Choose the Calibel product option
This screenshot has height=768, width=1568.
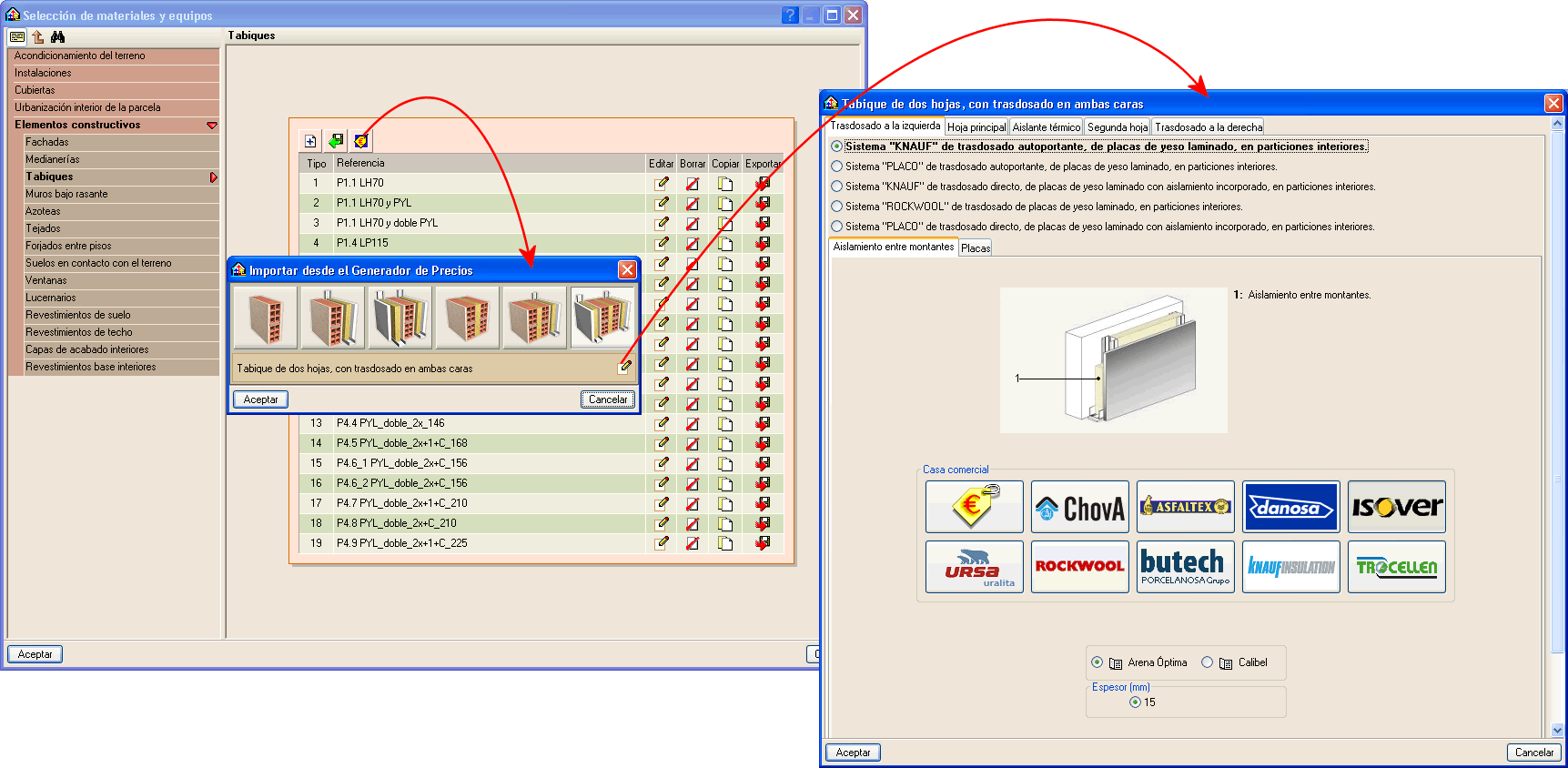click(1208, 662)
